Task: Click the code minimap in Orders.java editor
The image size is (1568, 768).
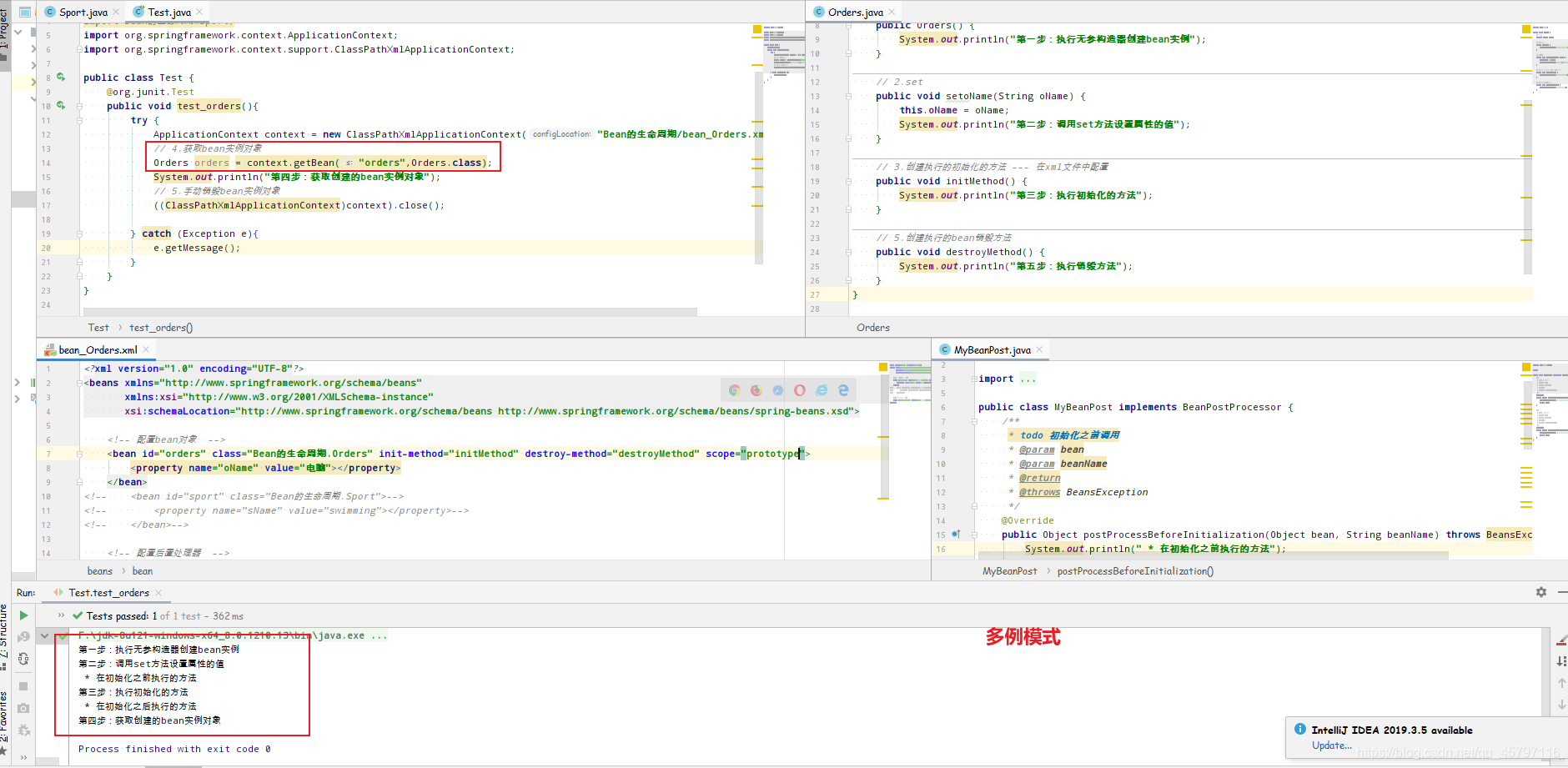Action: point(1550,57)
